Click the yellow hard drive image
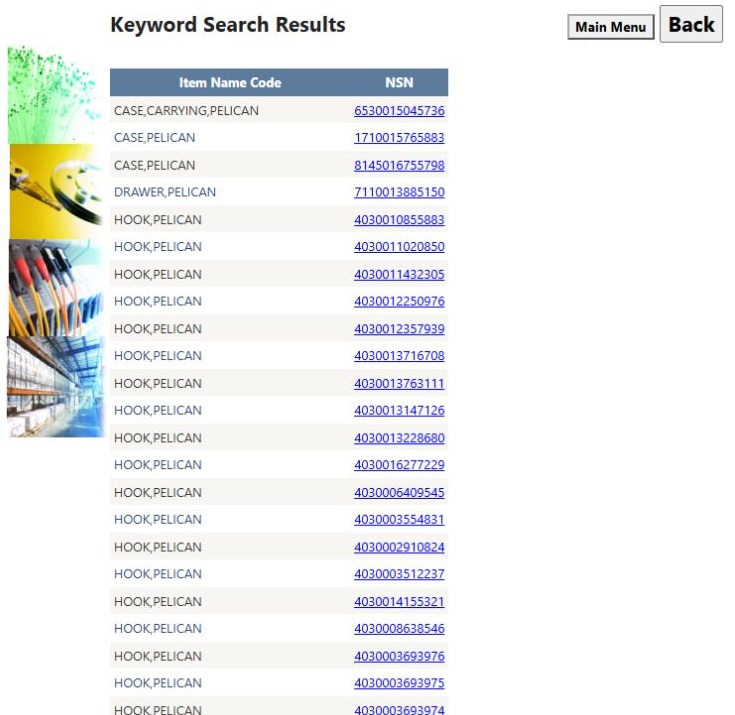 (x=56, y=192)
